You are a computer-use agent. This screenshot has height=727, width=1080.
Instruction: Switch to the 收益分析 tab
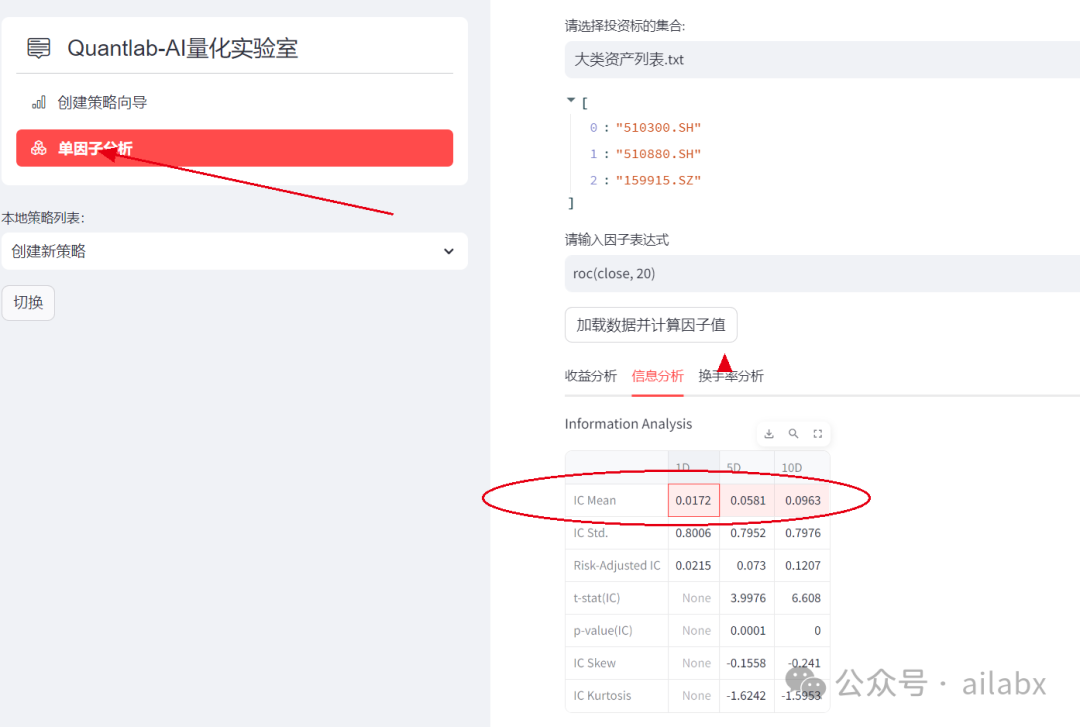point(591,377)
